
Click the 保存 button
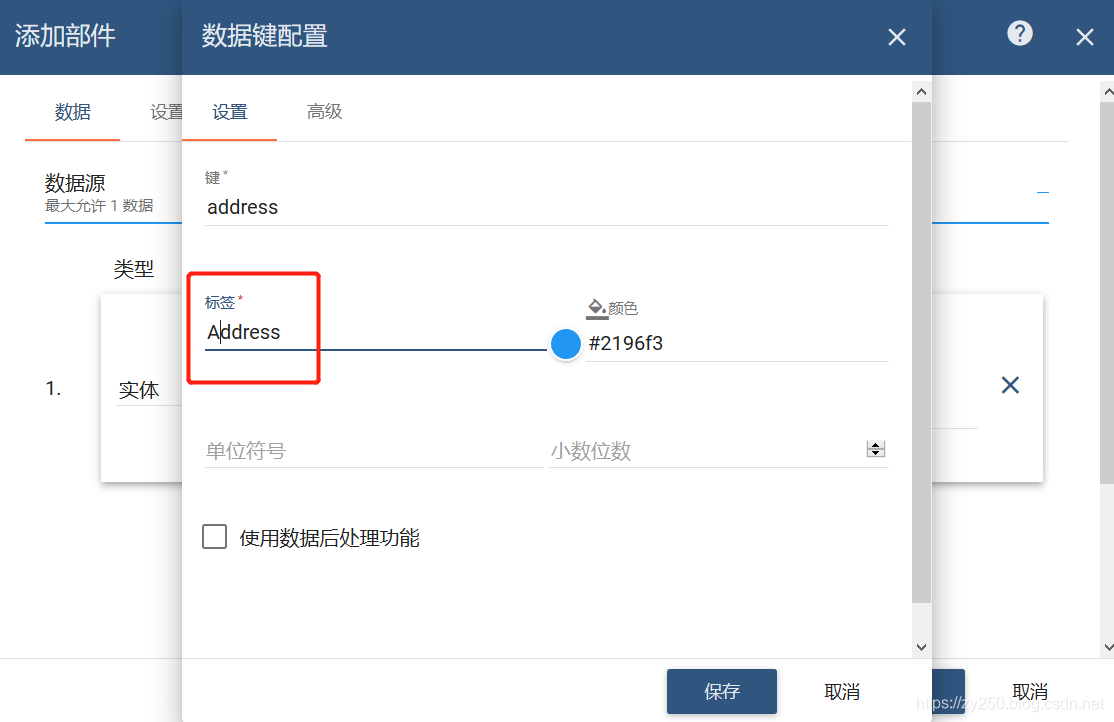[x=721, y=691]
